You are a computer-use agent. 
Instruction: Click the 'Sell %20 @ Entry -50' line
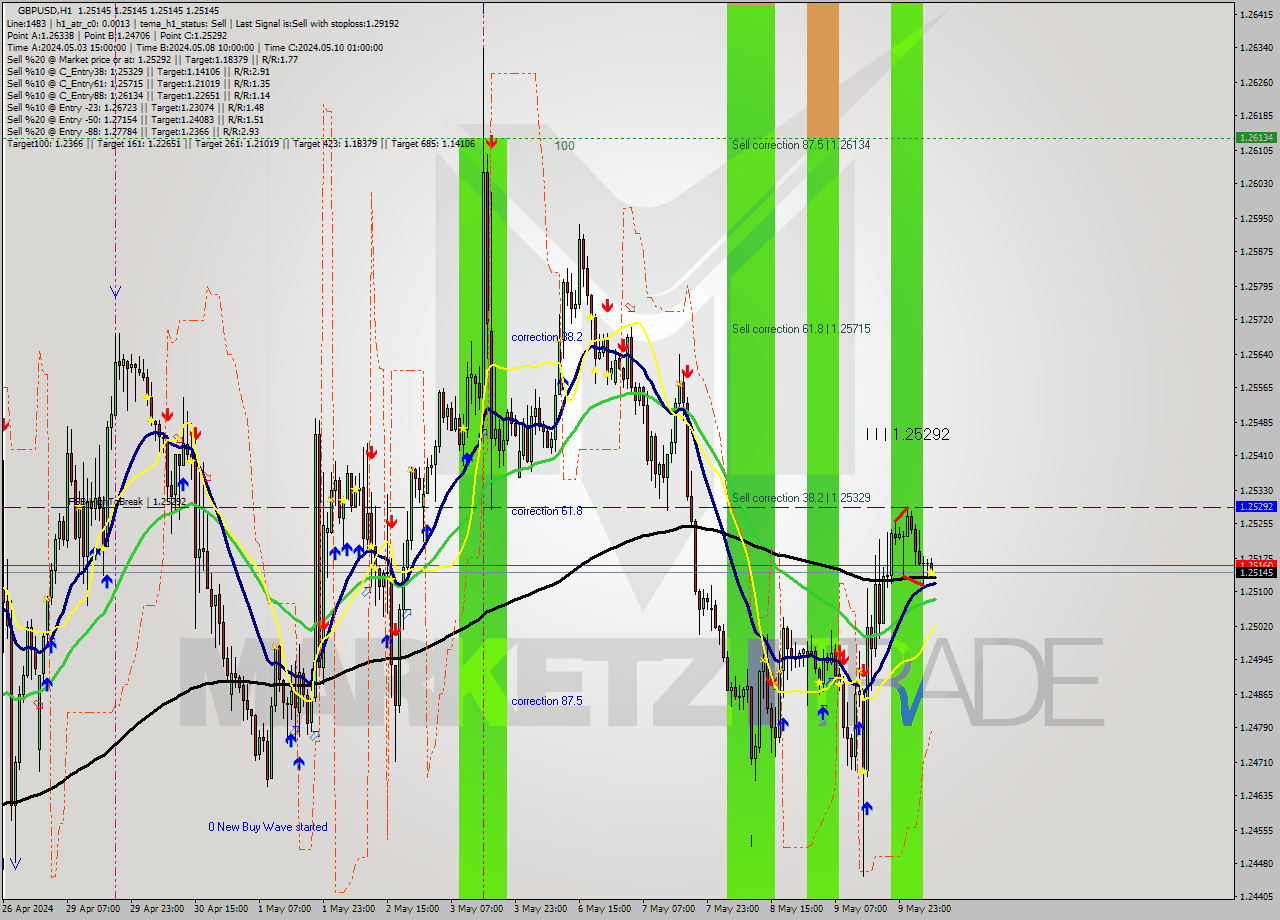point(135,120)
